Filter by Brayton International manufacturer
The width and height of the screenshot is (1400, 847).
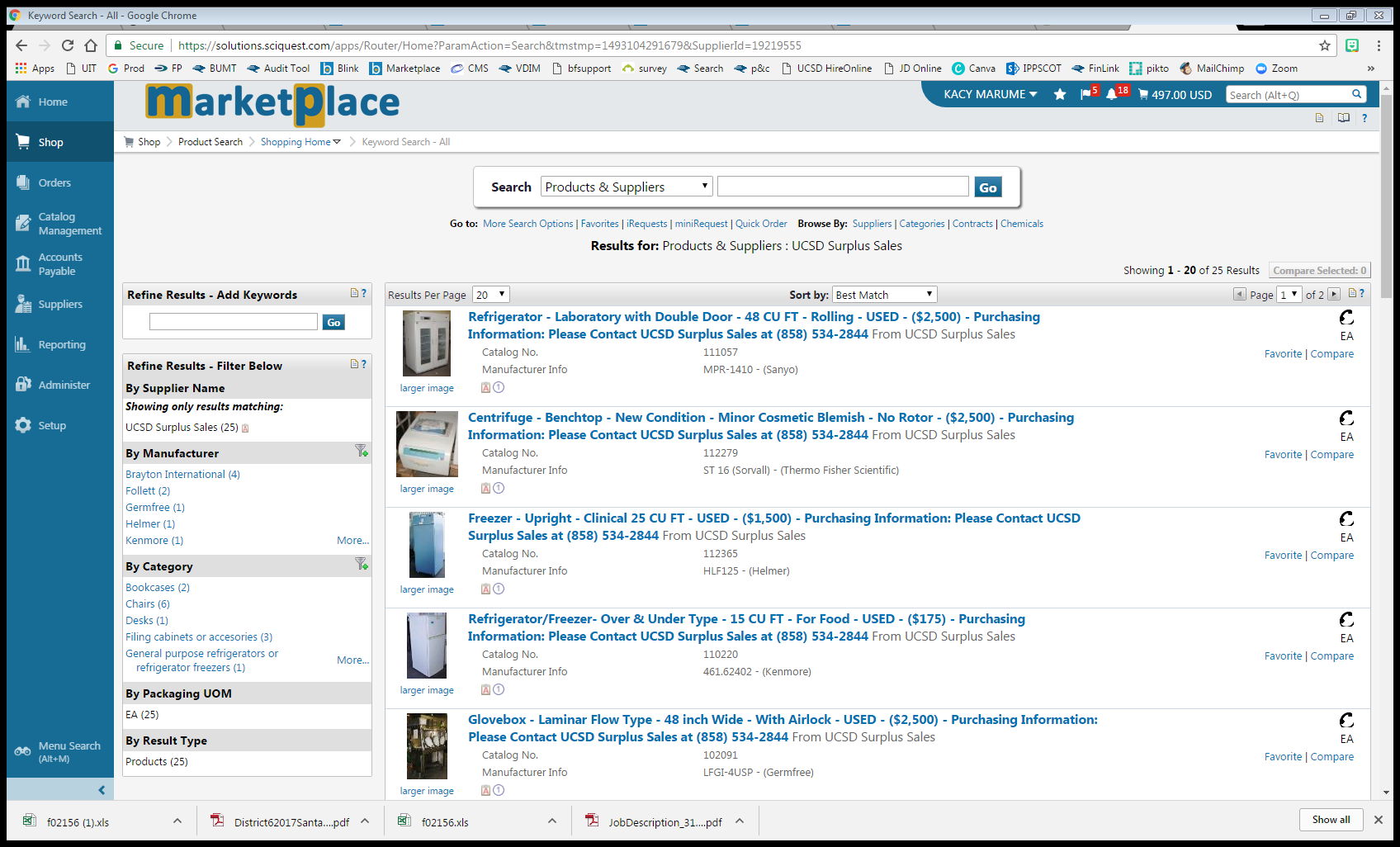tap(182, 475)
